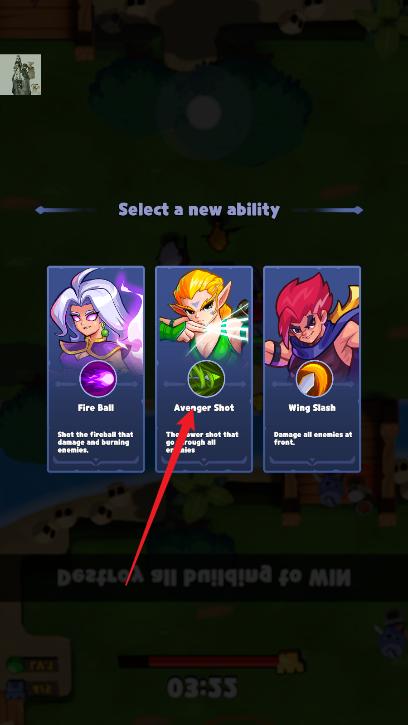Click the 03:52 countdown timer
The width and height of the screenshot is (408, 725).
[x=202, y=688]
